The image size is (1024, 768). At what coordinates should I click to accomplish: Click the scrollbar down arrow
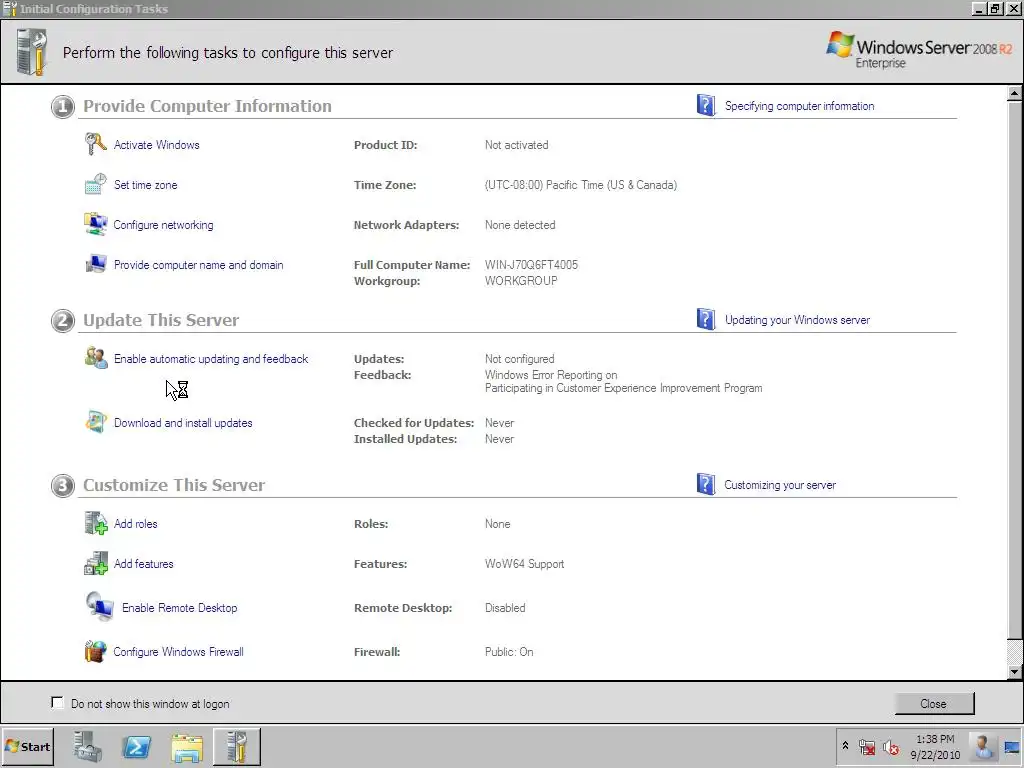(1014, 671)
